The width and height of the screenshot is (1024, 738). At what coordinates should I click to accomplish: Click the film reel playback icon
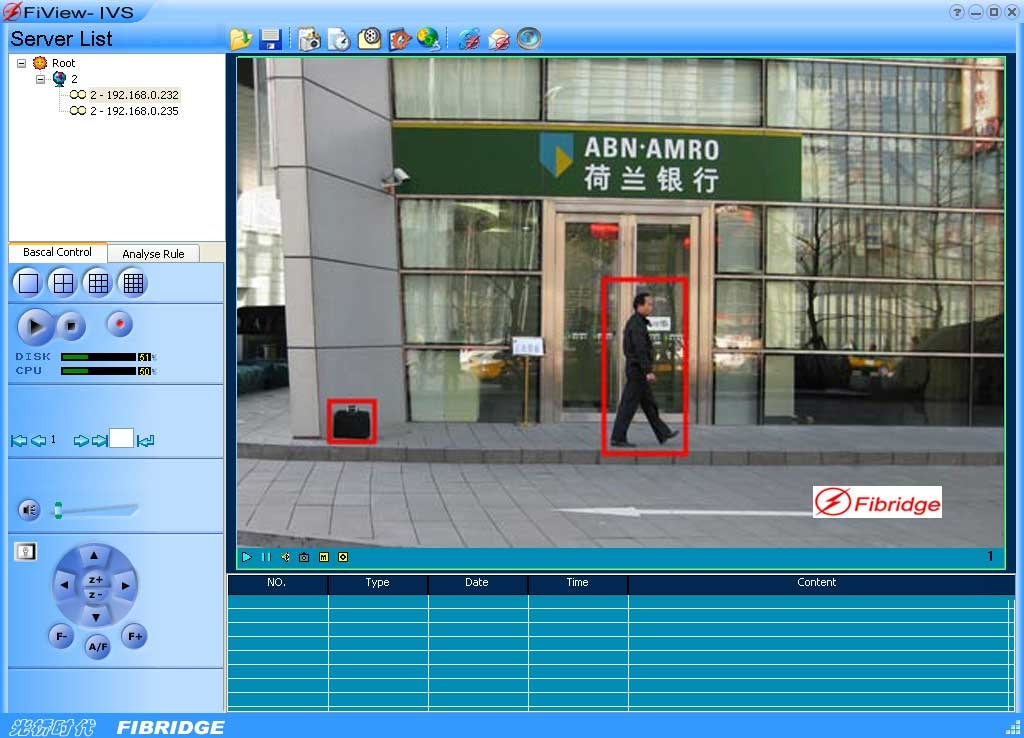click(370, 39)
